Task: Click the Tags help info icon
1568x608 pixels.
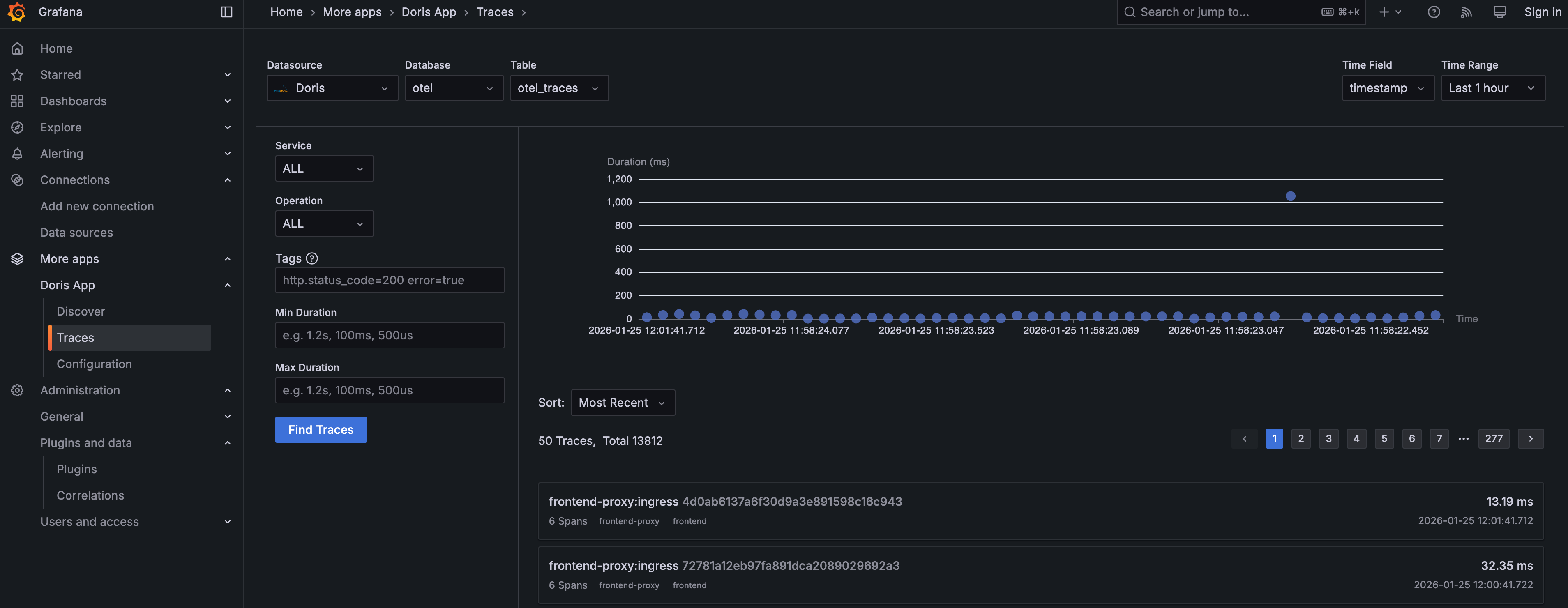Action: point(311,259)
